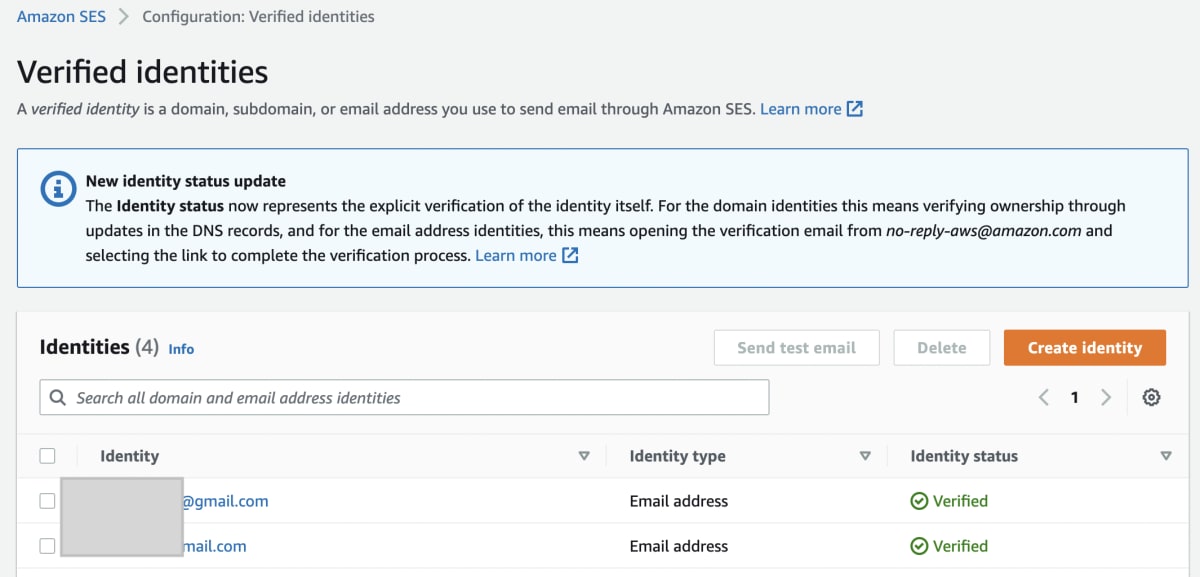The width and height of the screenshot is (1200, 577).
Task: Click external link icon in status update banner
Action: coord(570,256)
